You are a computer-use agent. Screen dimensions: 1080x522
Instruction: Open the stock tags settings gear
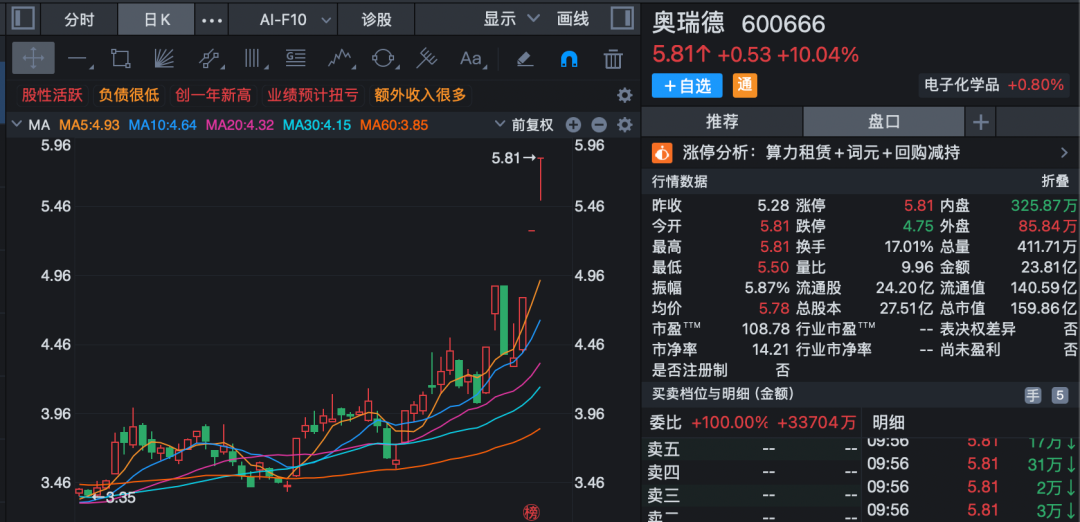coord(624,95)
